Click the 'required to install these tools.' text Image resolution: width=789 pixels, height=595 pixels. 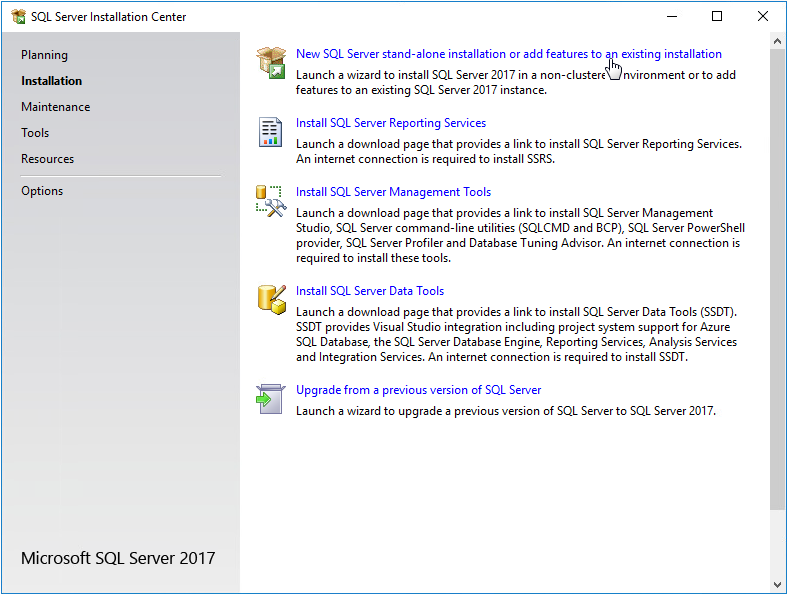(x=373, y=258)
